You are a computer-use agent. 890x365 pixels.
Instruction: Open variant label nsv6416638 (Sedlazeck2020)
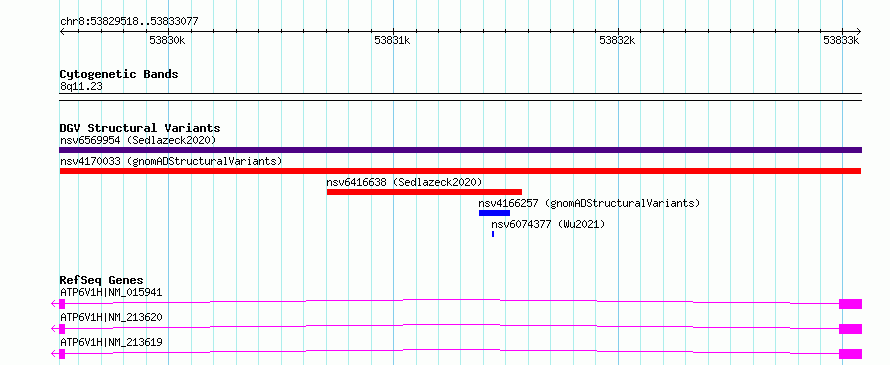[x=404, y=182]
